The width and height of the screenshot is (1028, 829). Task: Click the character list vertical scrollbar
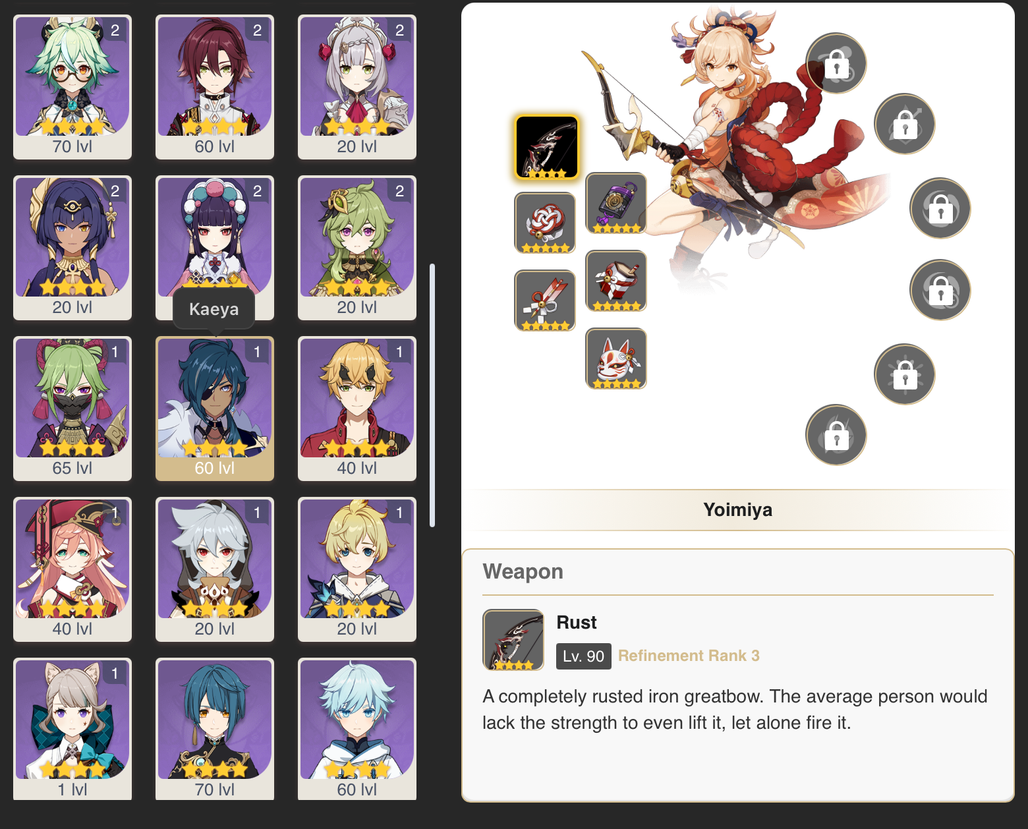[432, 395]
